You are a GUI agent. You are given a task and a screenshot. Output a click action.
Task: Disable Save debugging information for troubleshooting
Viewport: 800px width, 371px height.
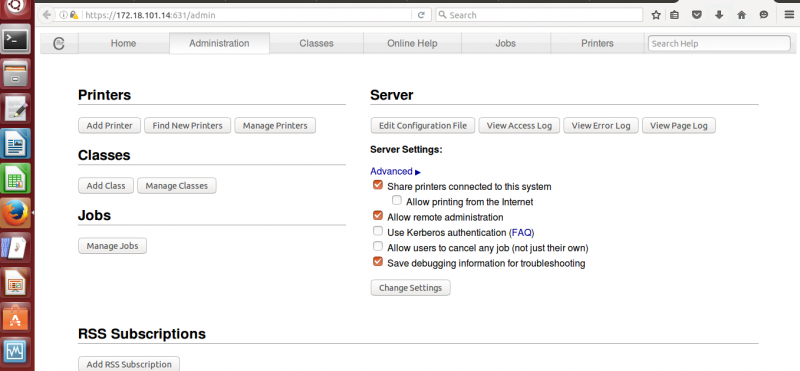378,262
